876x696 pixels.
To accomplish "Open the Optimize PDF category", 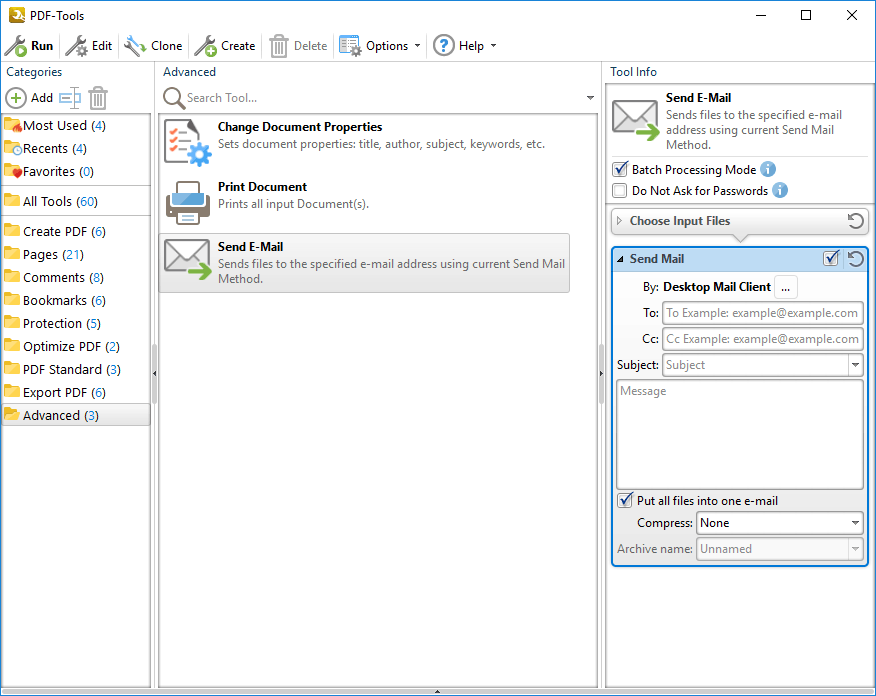I will click(x=76, y=346).
